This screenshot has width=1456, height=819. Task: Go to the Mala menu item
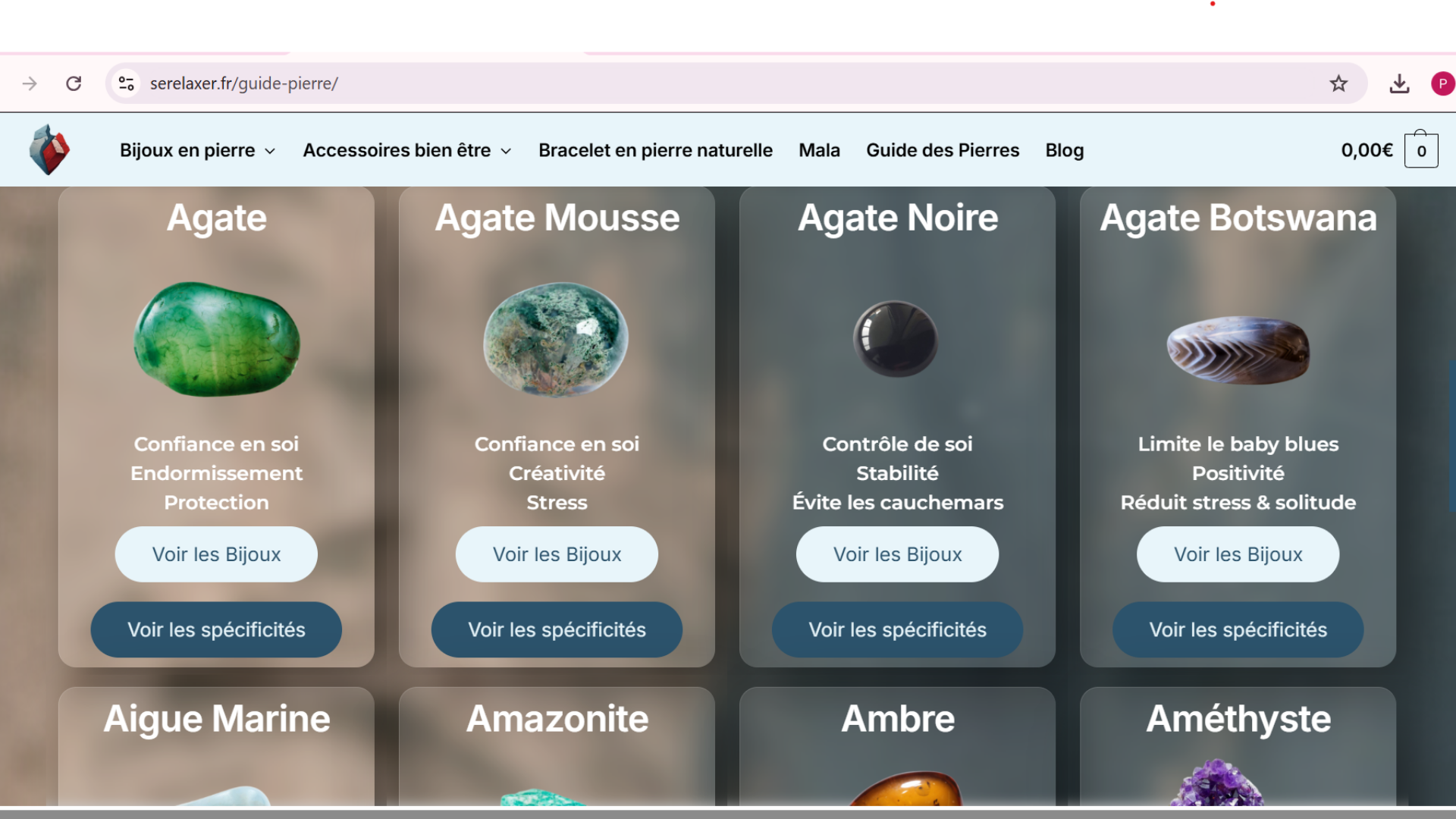tap(819, 150)
